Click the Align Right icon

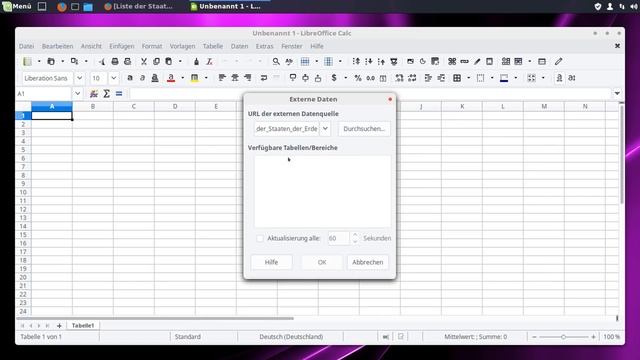[247, 78]
